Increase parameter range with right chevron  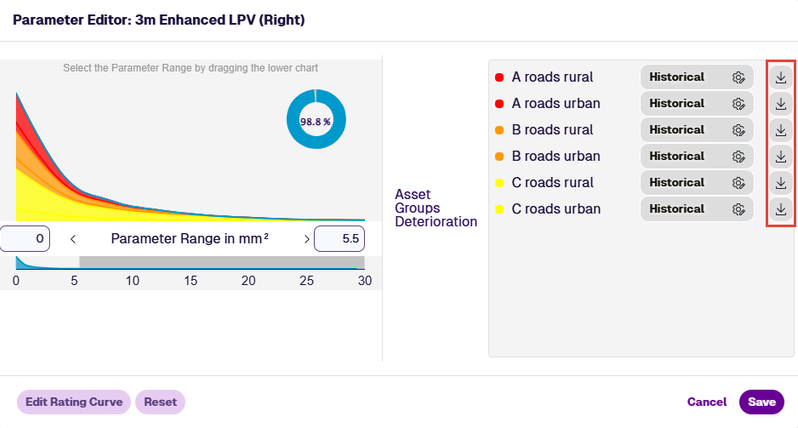click(306, 239)
